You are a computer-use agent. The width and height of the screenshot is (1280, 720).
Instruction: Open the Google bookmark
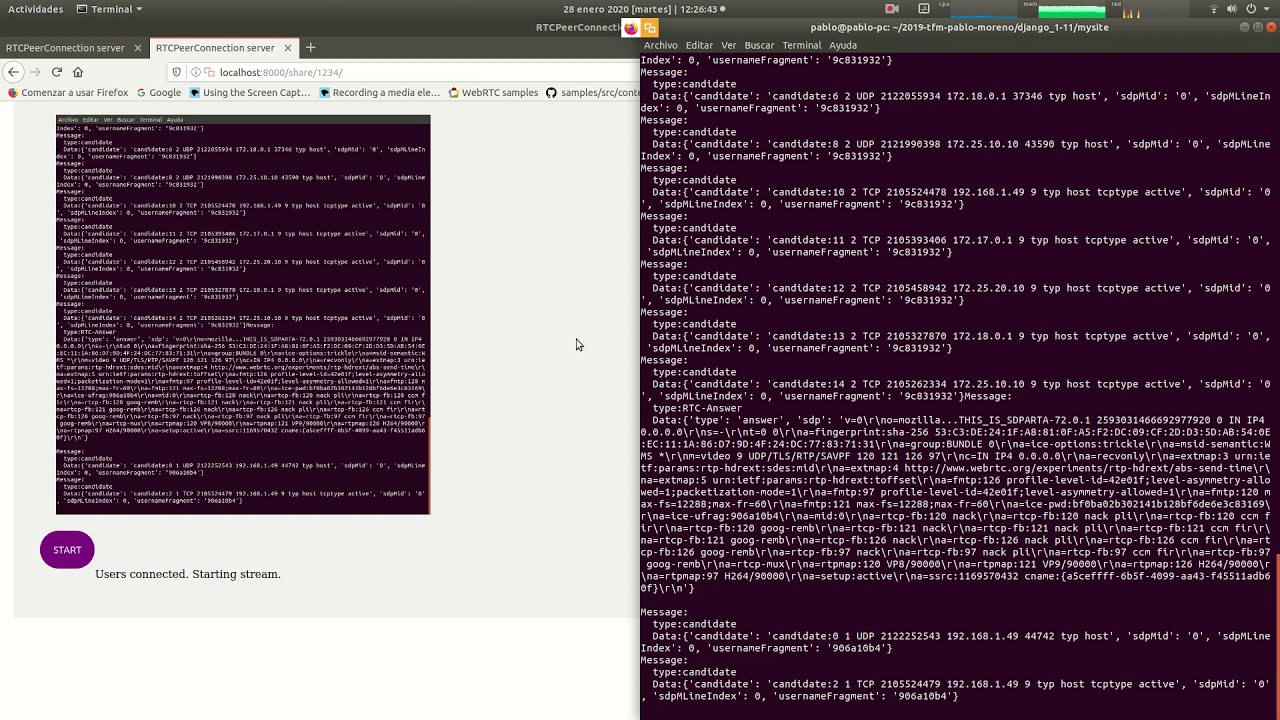[x=158, y=92]
